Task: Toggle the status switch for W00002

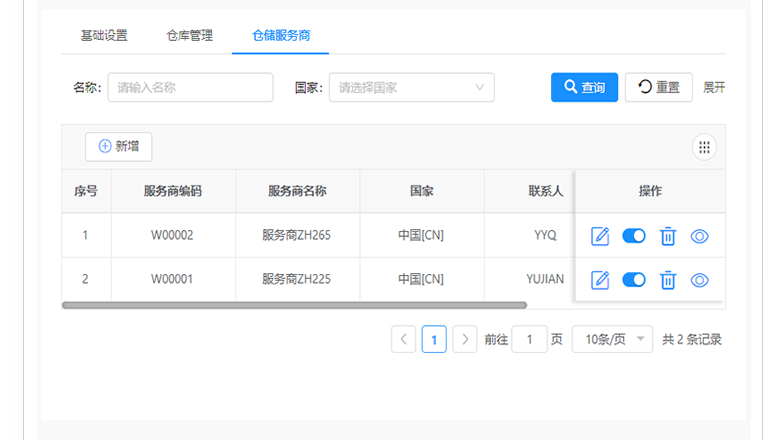Action: click(634, 236)
